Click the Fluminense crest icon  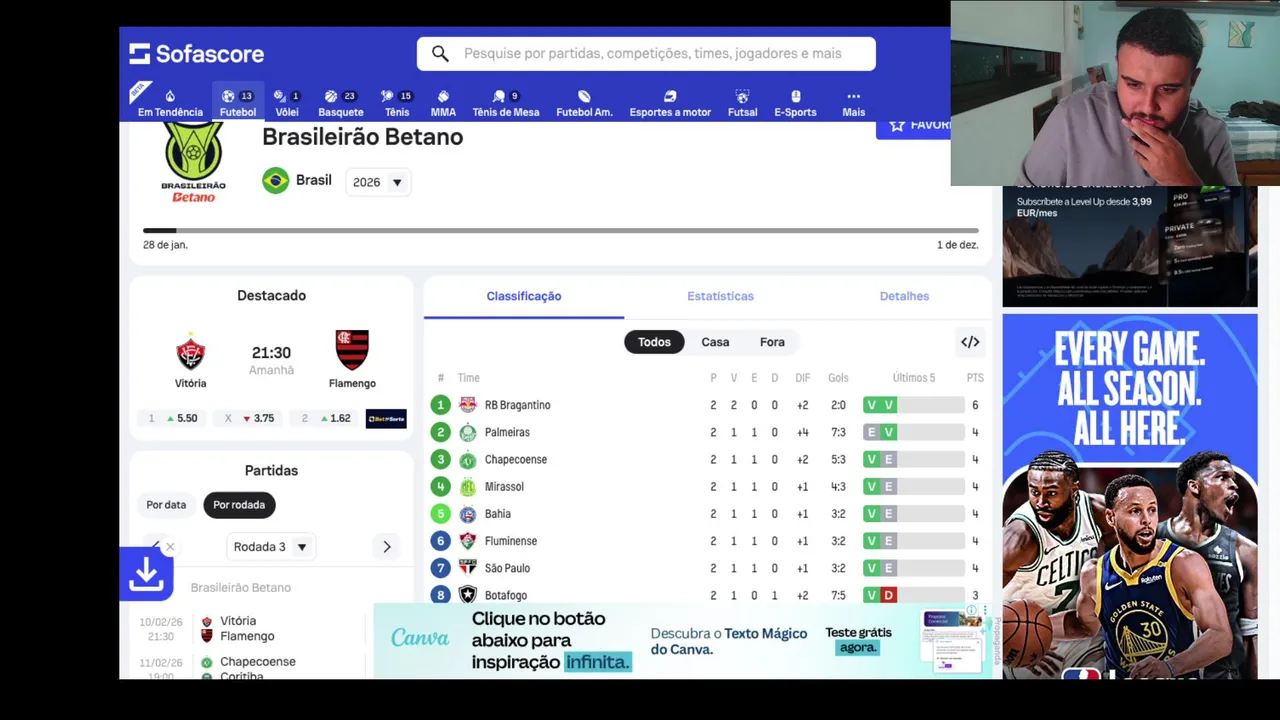pyautogui.click(x=468, y=541)
